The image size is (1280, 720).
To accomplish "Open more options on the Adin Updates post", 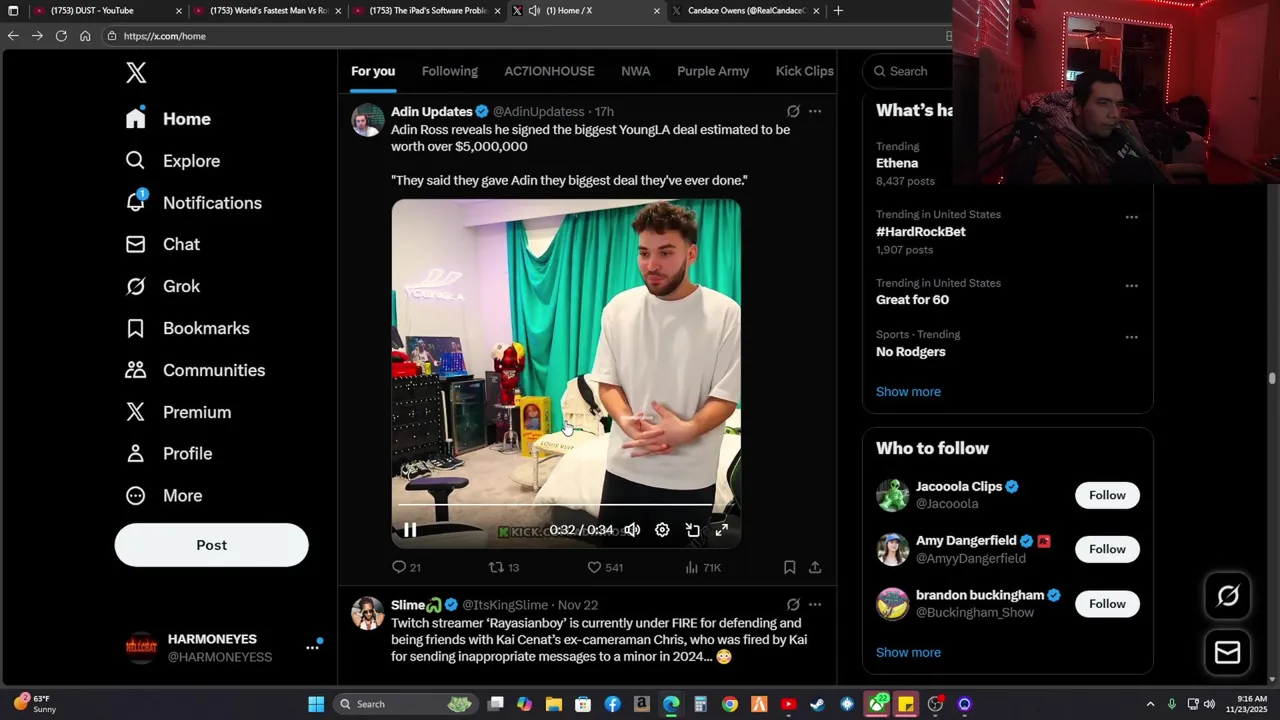I will point(815,111).
